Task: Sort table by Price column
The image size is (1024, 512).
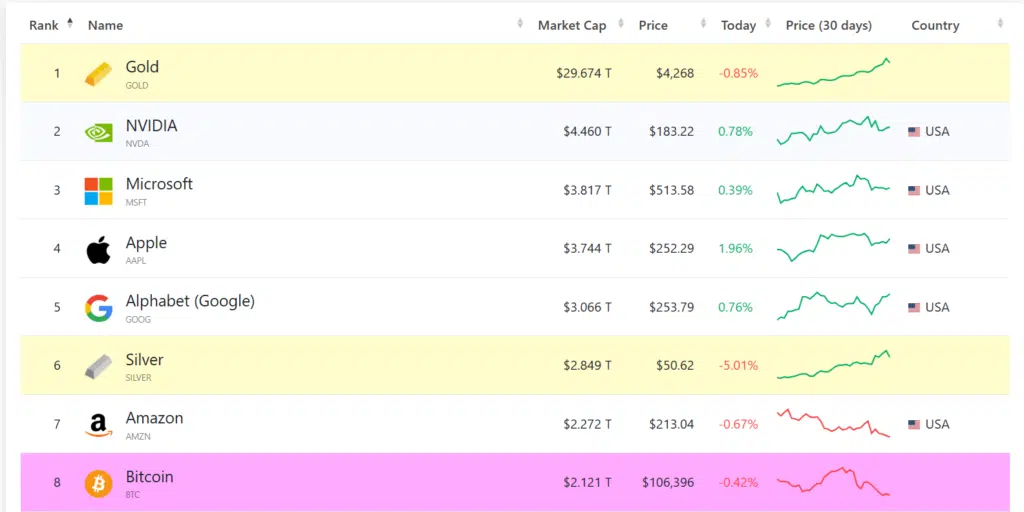Action: coord(653,25)
